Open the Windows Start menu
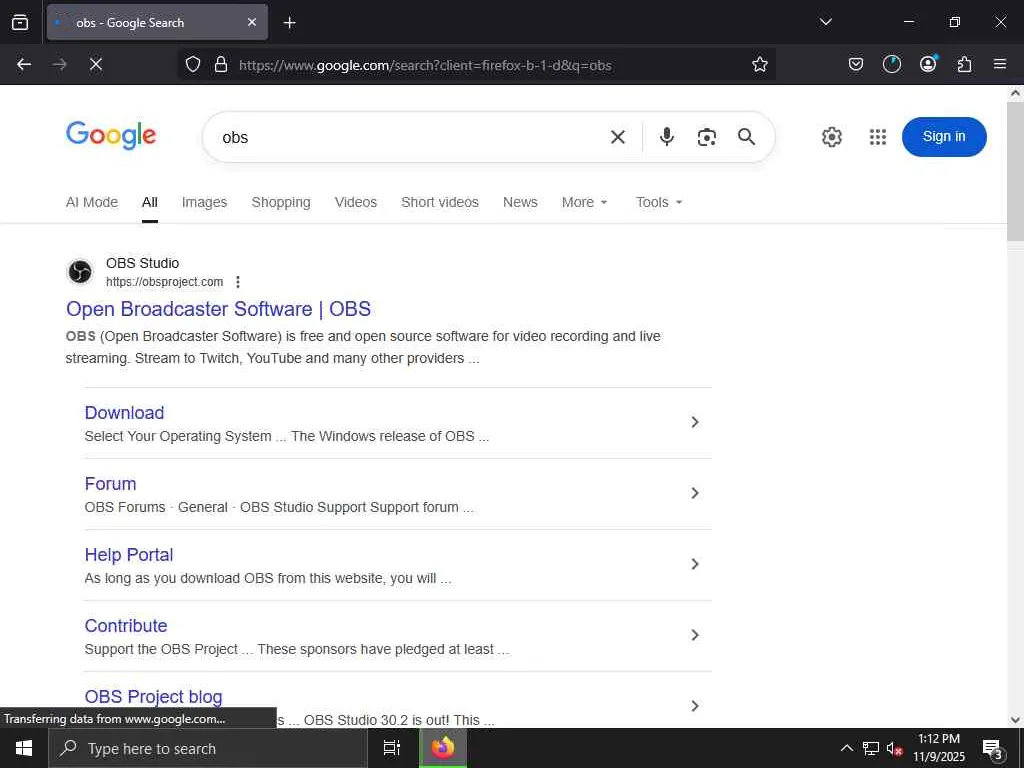 (24, 748)
